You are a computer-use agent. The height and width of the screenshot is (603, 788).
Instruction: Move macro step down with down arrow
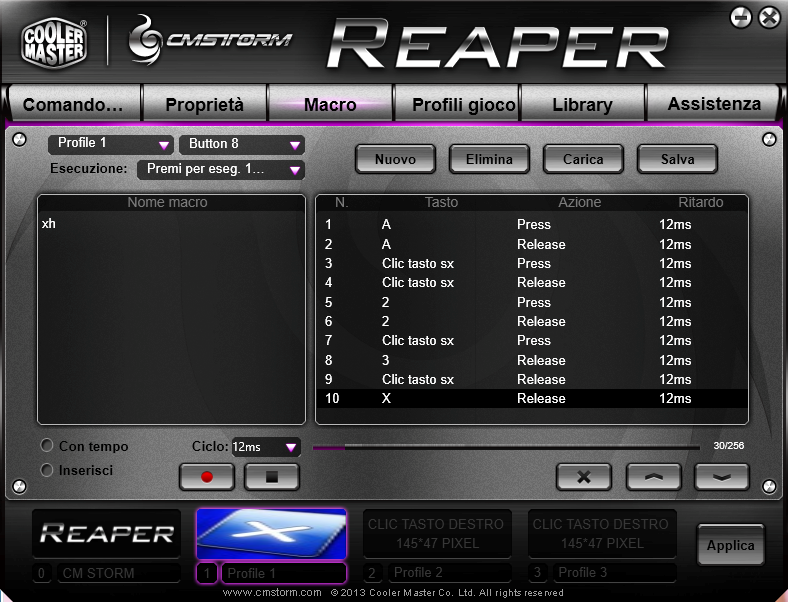point(722,477)
